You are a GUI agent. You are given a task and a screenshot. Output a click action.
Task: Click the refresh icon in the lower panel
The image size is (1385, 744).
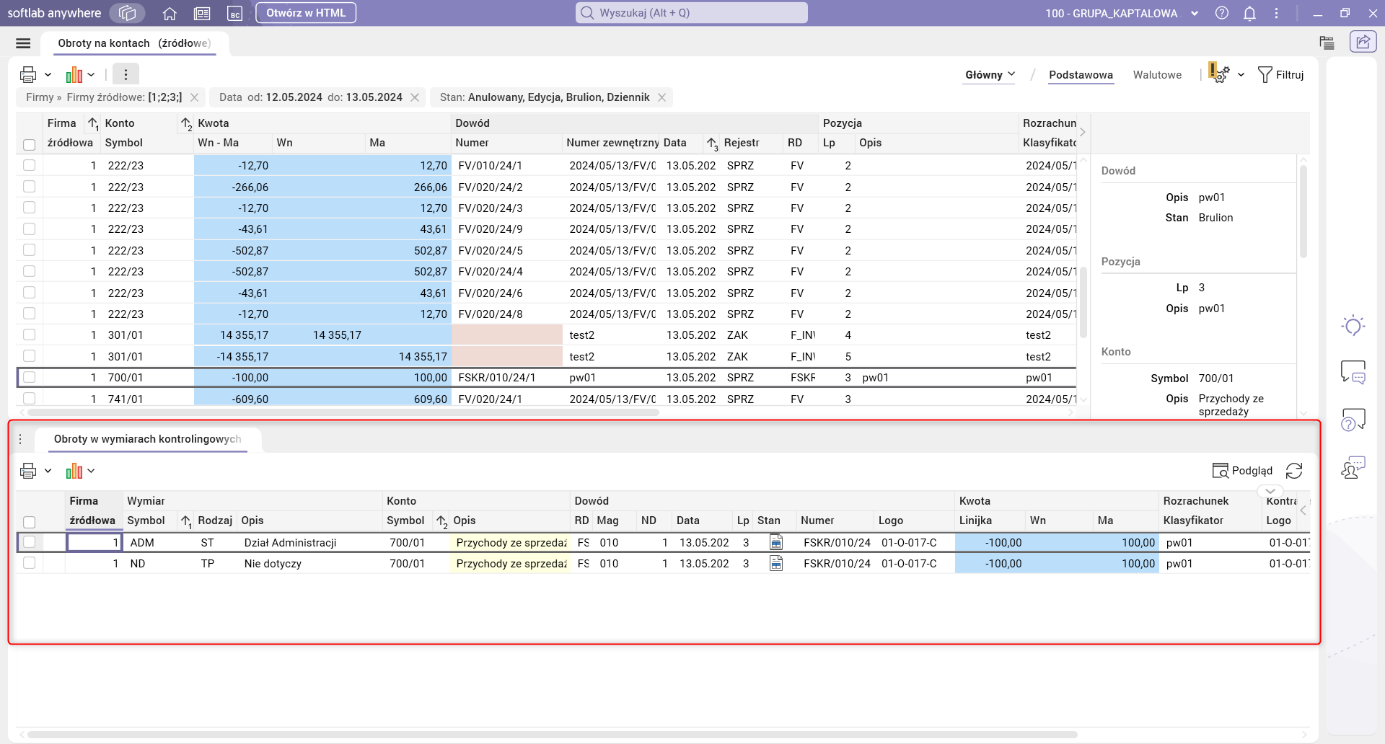click(1294, 471)
